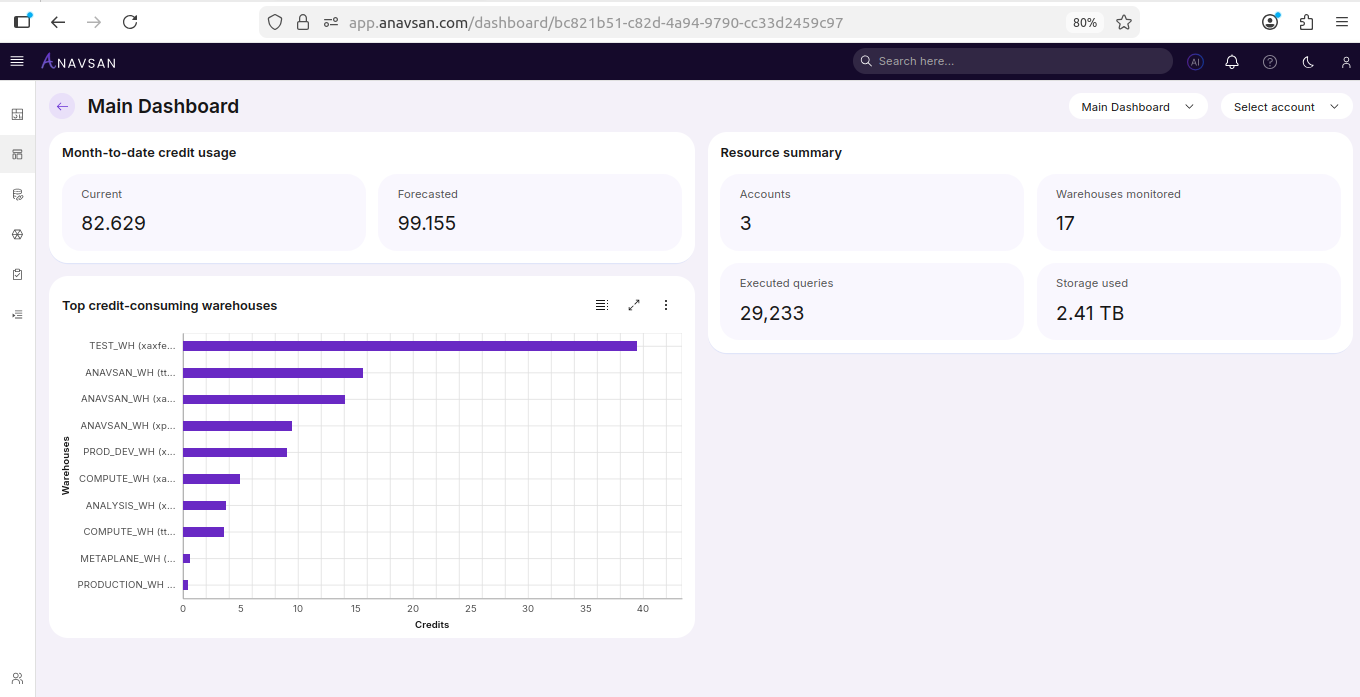Open the kebab menu on the warehouses chart
The width and height of the screenshot is (1360, 697).
click(x=666, y=305)
